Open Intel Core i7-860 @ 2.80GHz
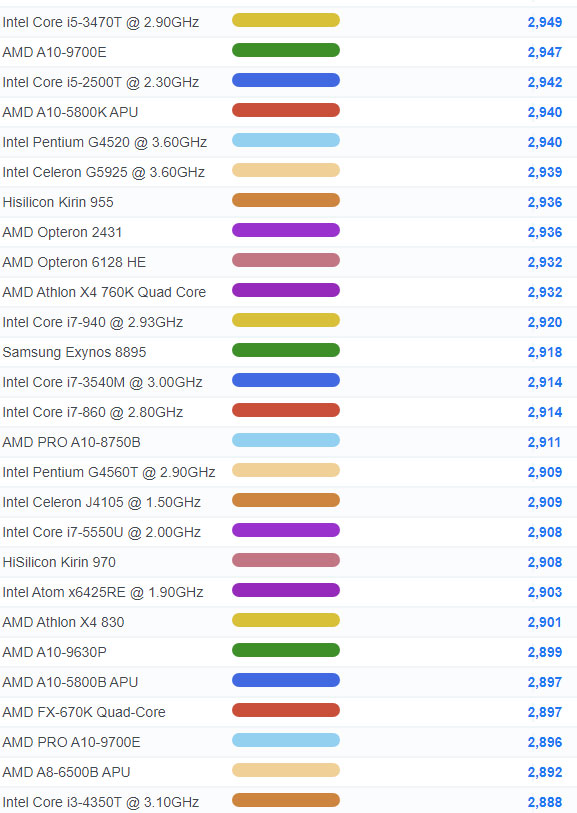The width and height of the screenshot is (577, 813). click(x=93, y=413)
